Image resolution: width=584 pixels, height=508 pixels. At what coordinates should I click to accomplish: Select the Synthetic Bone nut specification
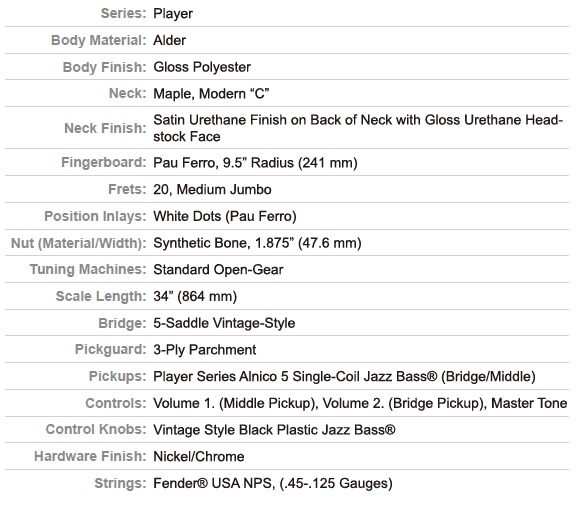coord(257,243)
